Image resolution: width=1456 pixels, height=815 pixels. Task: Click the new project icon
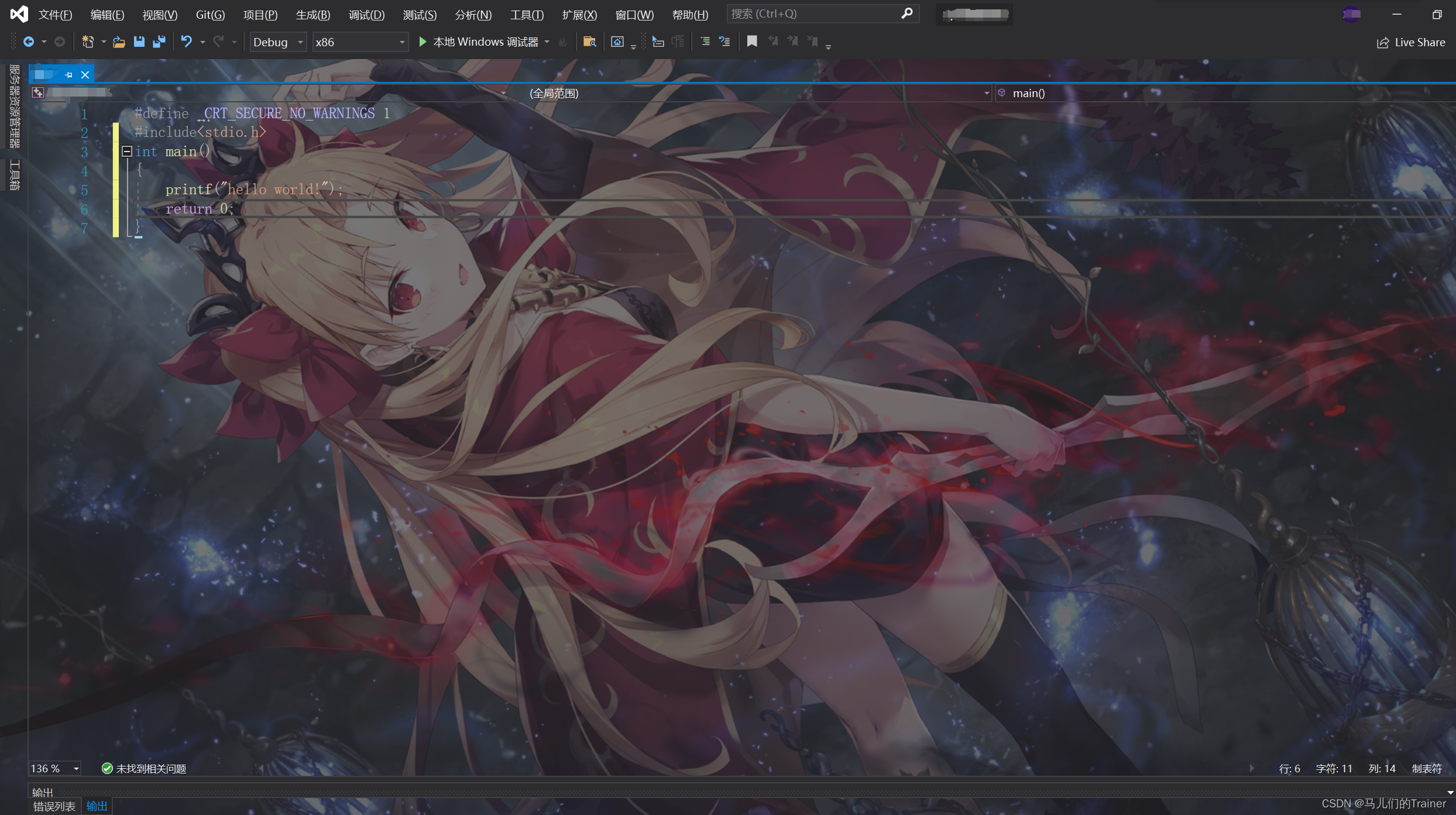click(88, 42)
